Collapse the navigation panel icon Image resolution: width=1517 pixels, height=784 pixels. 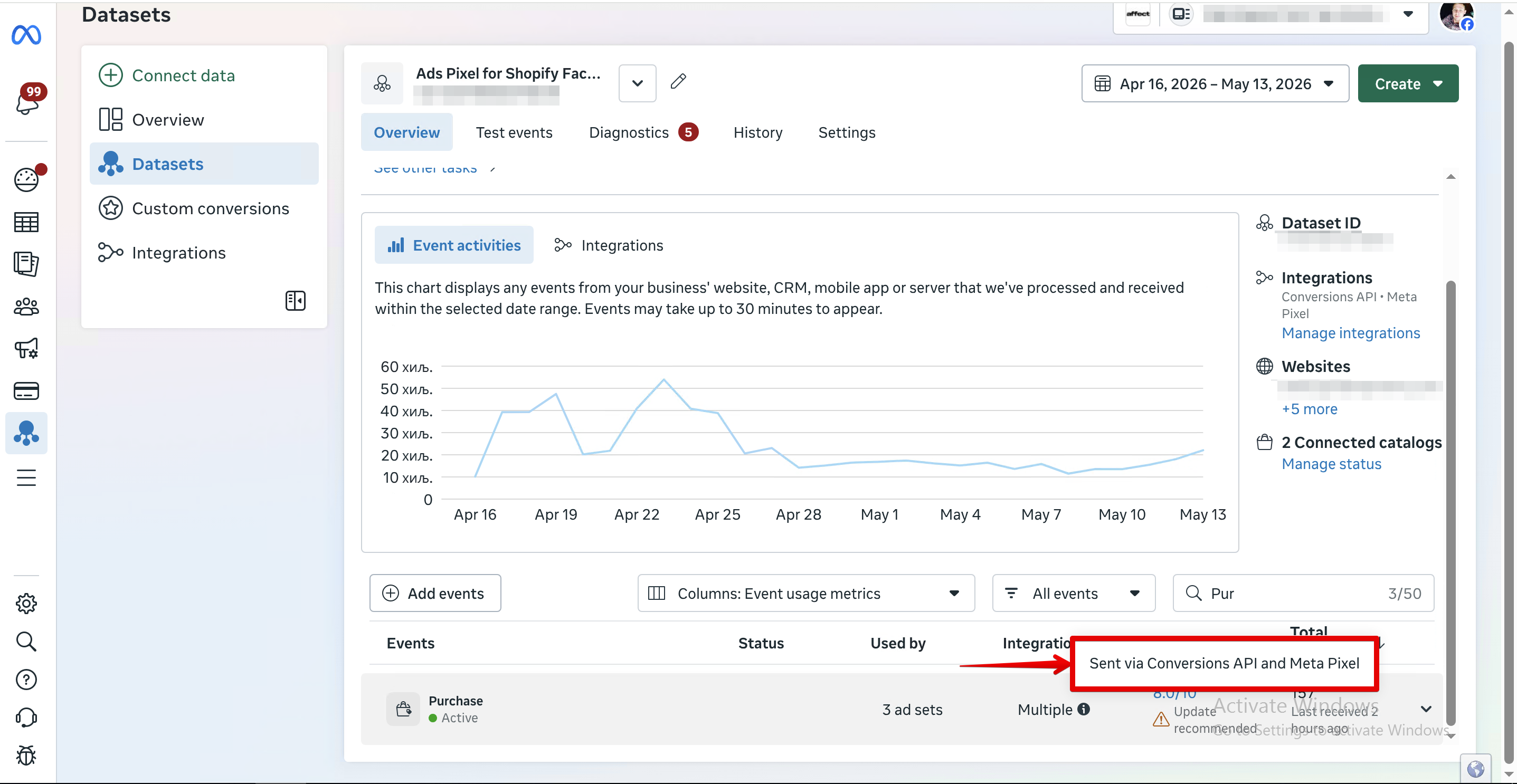[295, 300]
